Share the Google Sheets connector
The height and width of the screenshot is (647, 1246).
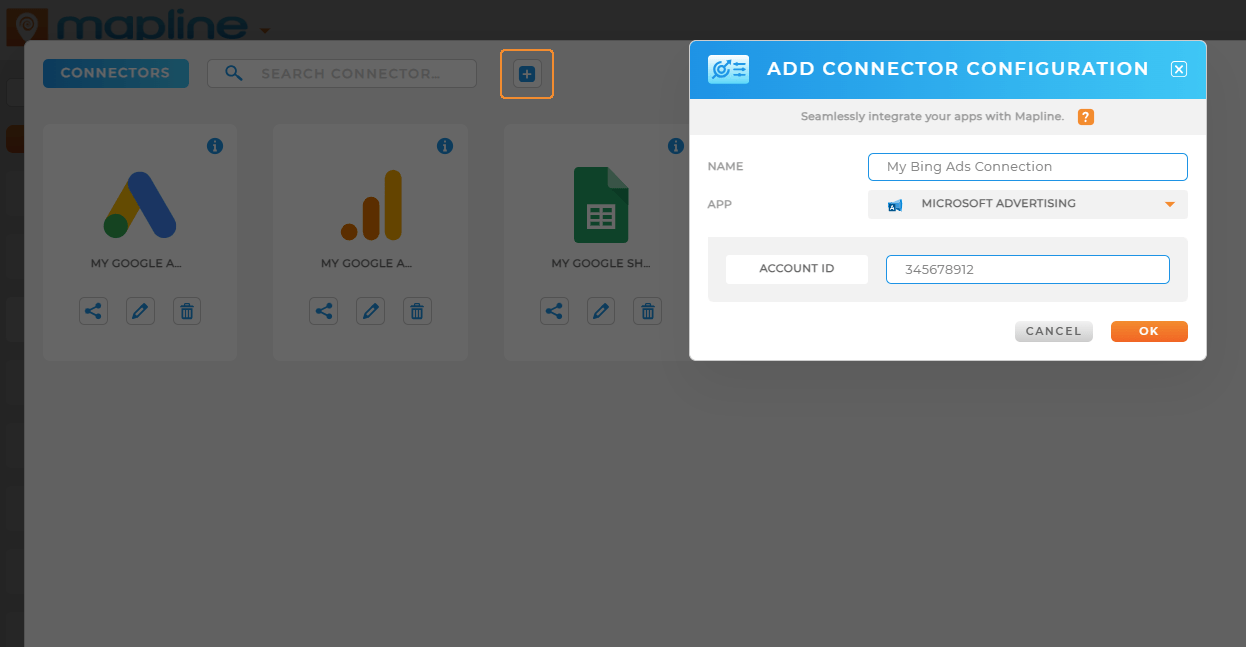(555, 311)
